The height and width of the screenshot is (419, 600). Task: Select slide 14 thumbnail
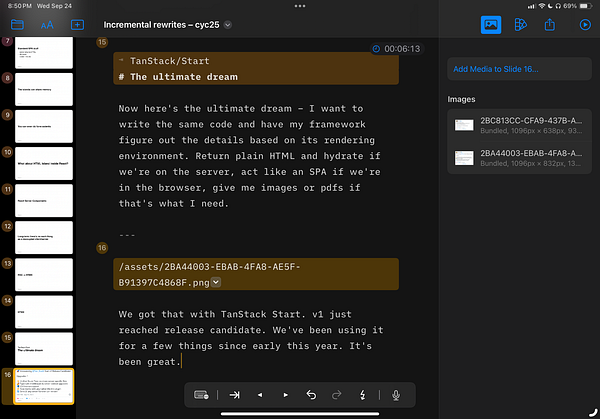[44, 312]
